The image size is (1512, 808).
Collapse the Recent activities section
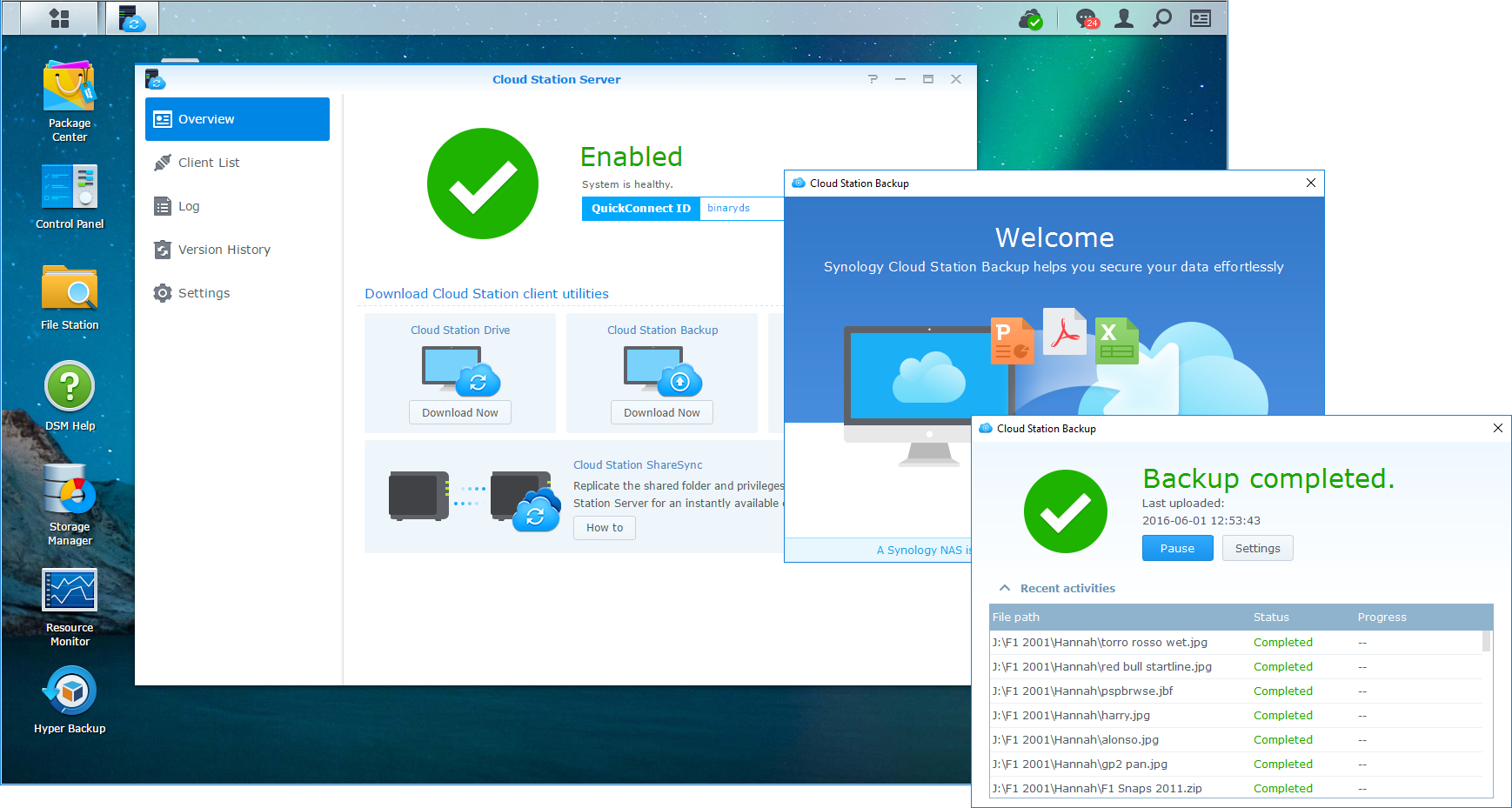click(1005, 588)
